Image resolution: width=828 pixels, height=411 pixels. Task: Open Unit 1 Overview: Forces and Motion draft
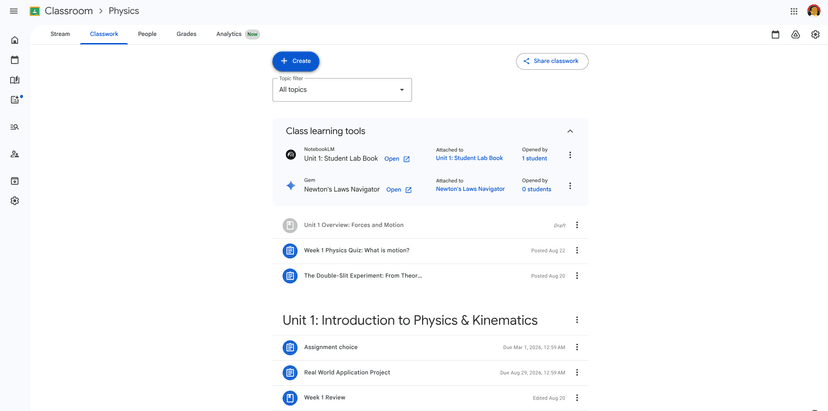430,225
